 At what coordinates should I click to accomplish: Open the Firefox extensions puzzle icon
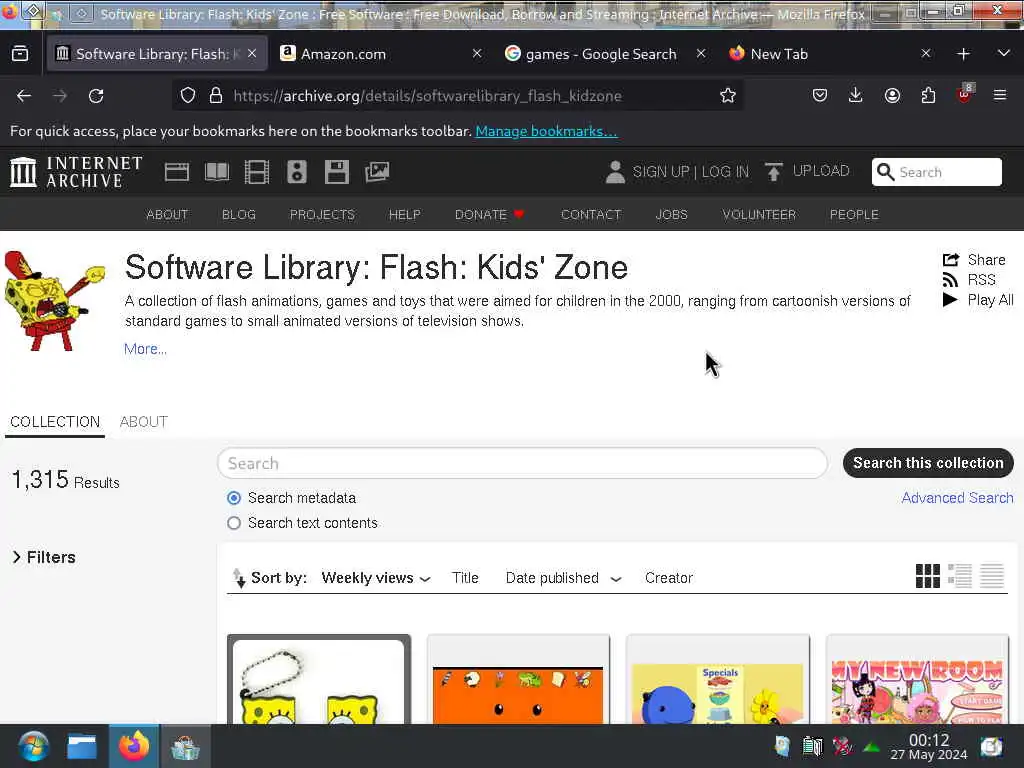pos(928,95)
